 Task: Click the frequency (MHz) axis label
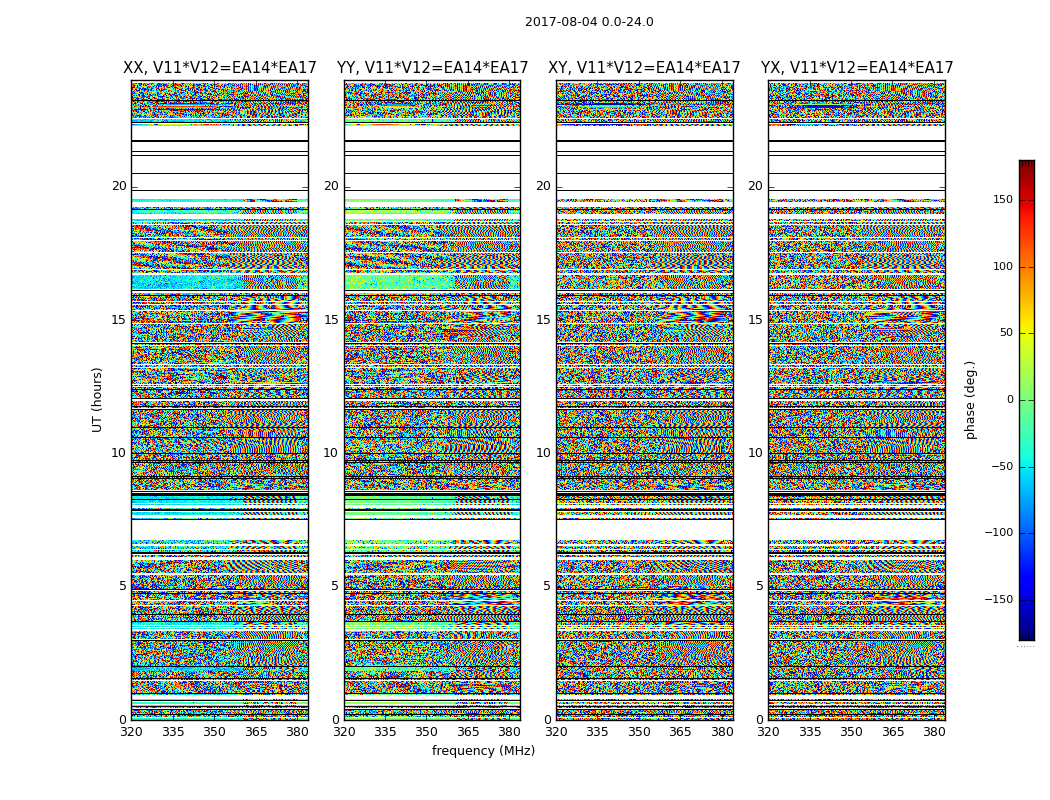pos(483,750)
